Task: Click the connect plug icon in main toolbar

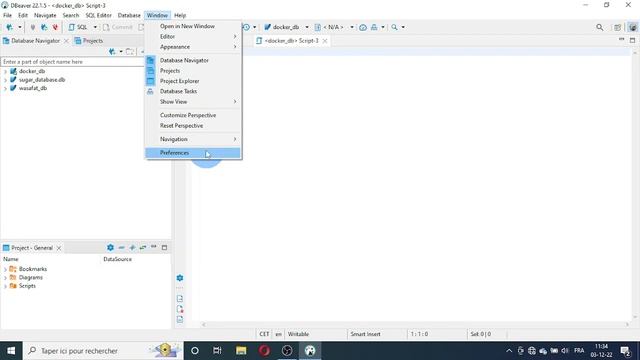Action: (x=33, y=27)
